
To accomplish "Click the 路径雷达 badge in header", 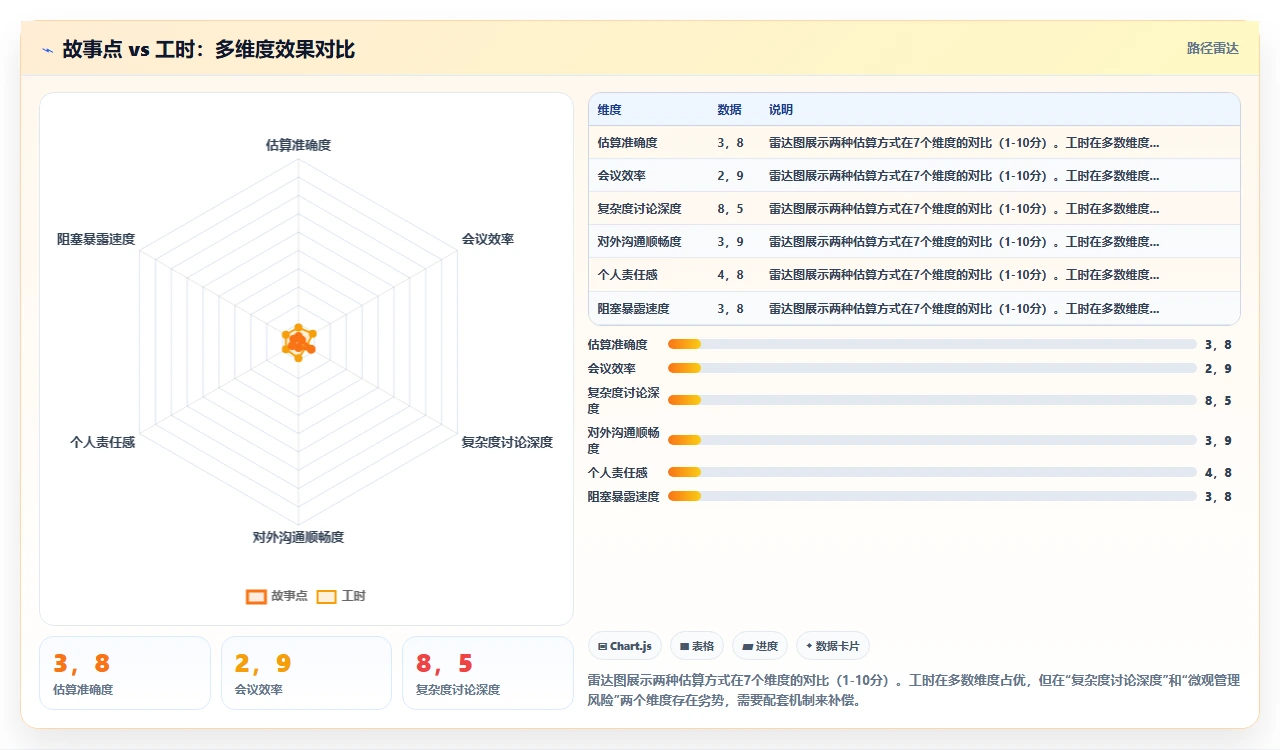I will 1212,48.
